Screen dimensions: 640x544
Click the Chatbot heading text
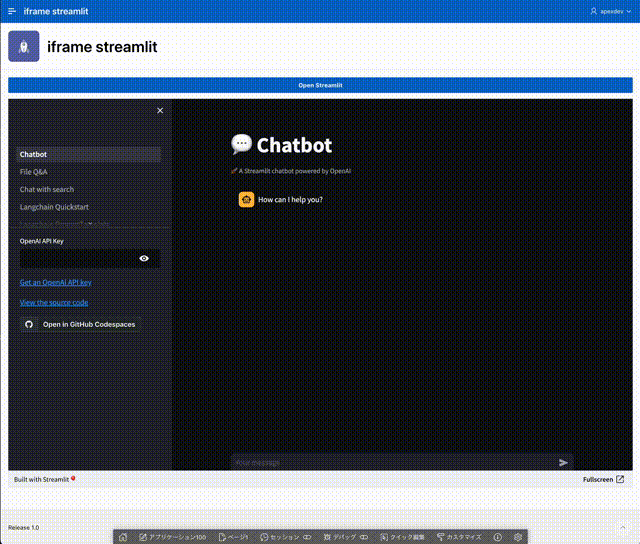294,145
